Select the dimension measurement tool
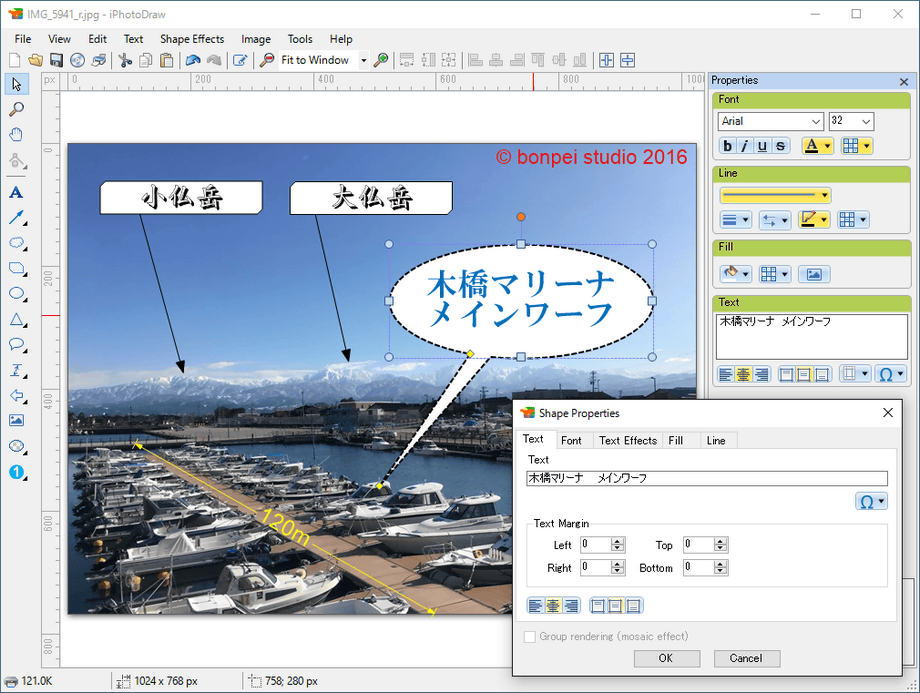The height and width of the screenshot is (693, 920). [x=16, y=370]
